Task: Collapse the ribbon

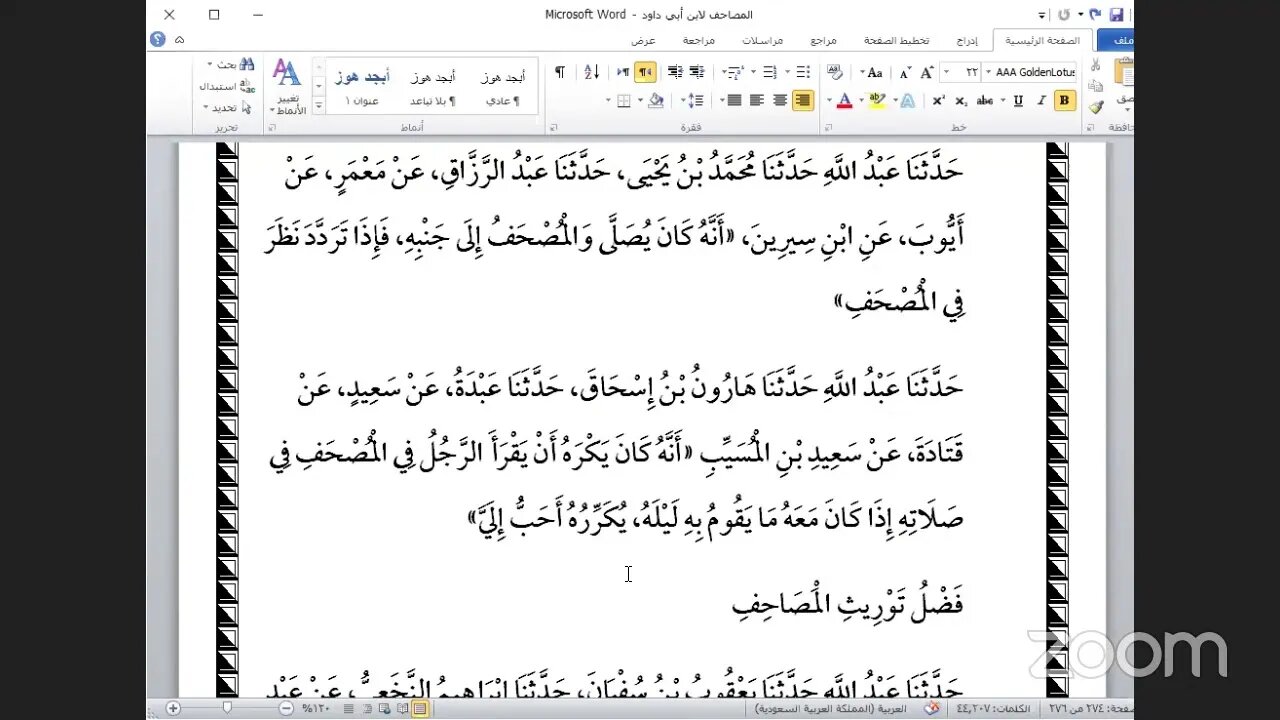Action: [x=179, y=39]
